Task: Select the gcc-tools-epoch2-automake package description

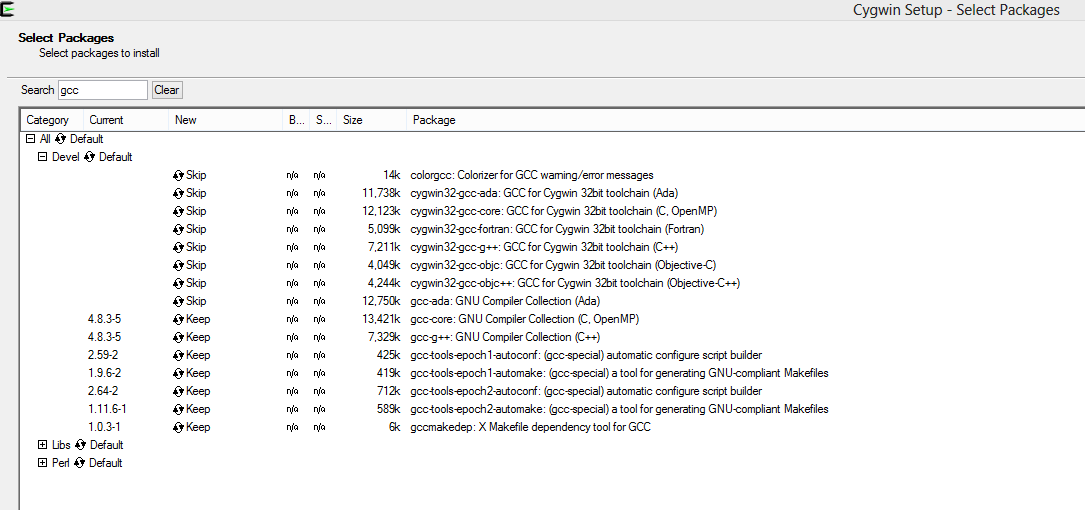Action: point(619,409)
